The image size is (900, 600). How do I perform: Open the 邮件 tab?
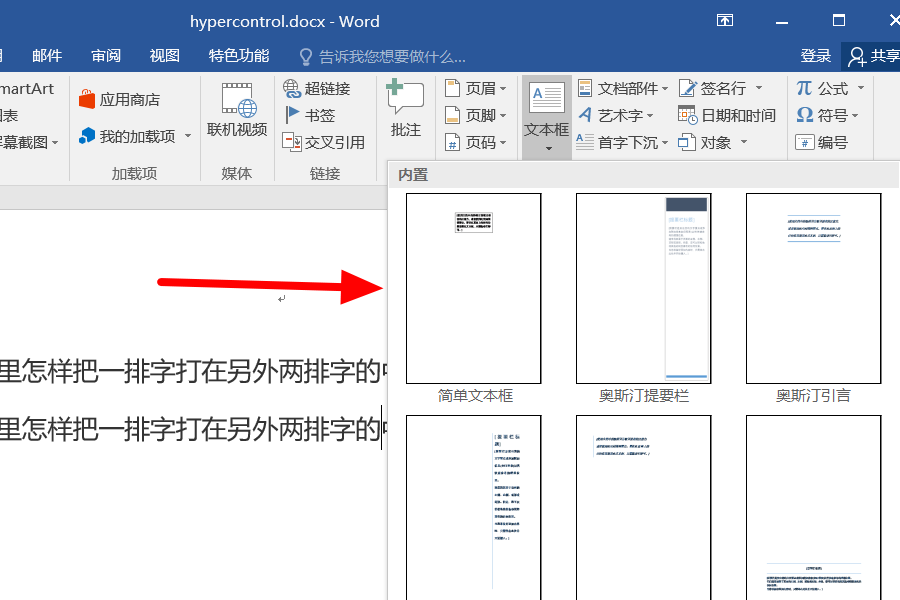tap(47, 56)
